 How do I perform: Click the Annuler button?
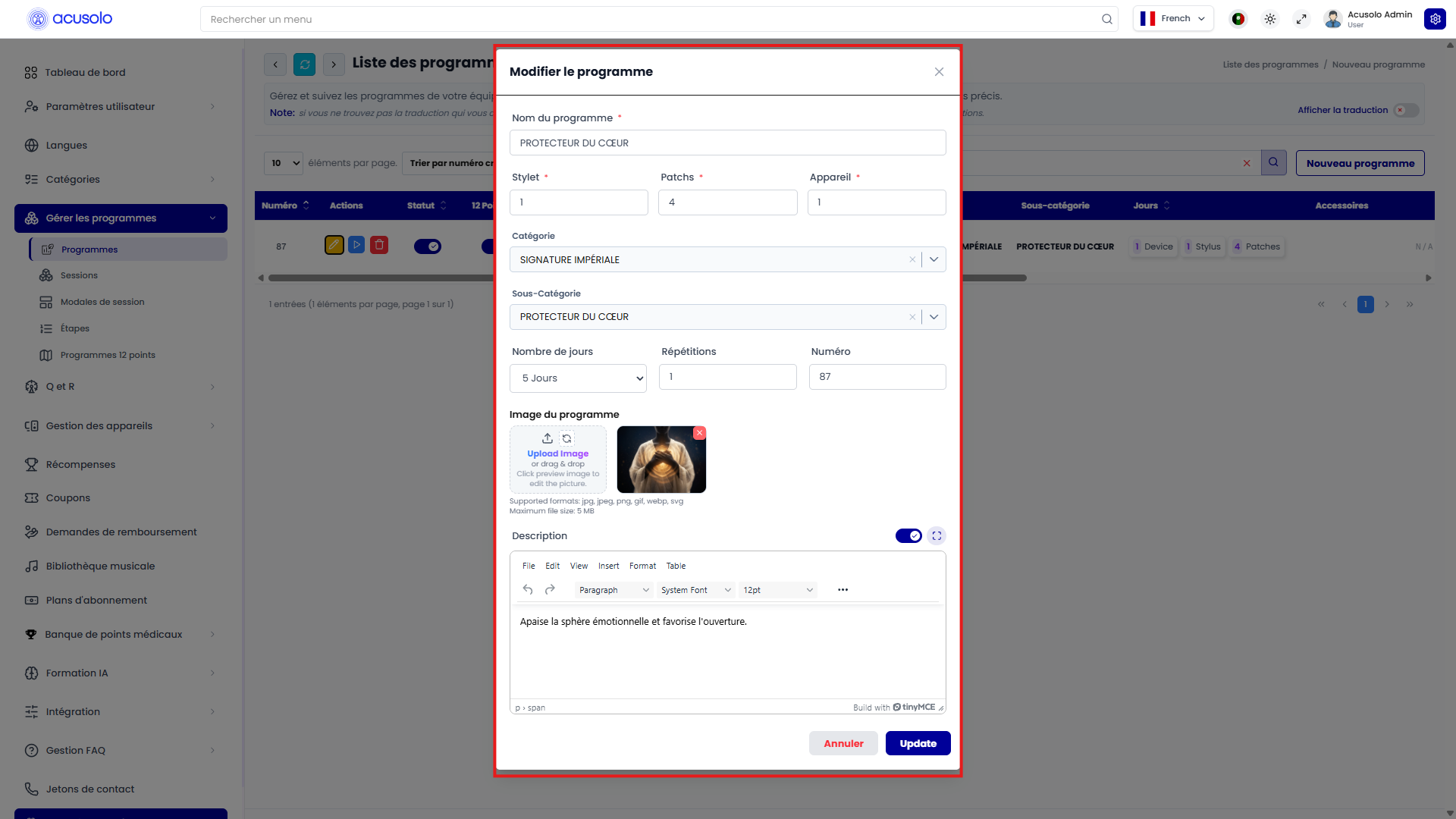pos(843,743)
